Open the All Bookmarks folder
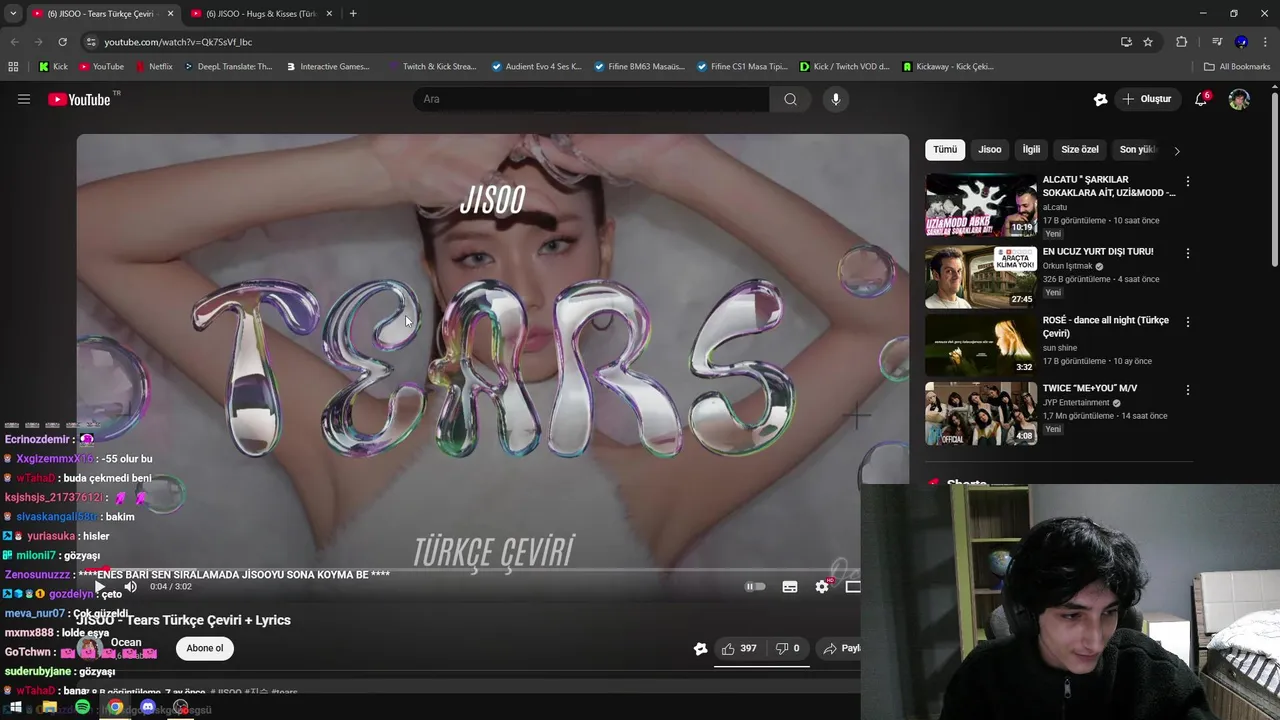 pyautogui.click(x=1237, y=67)
